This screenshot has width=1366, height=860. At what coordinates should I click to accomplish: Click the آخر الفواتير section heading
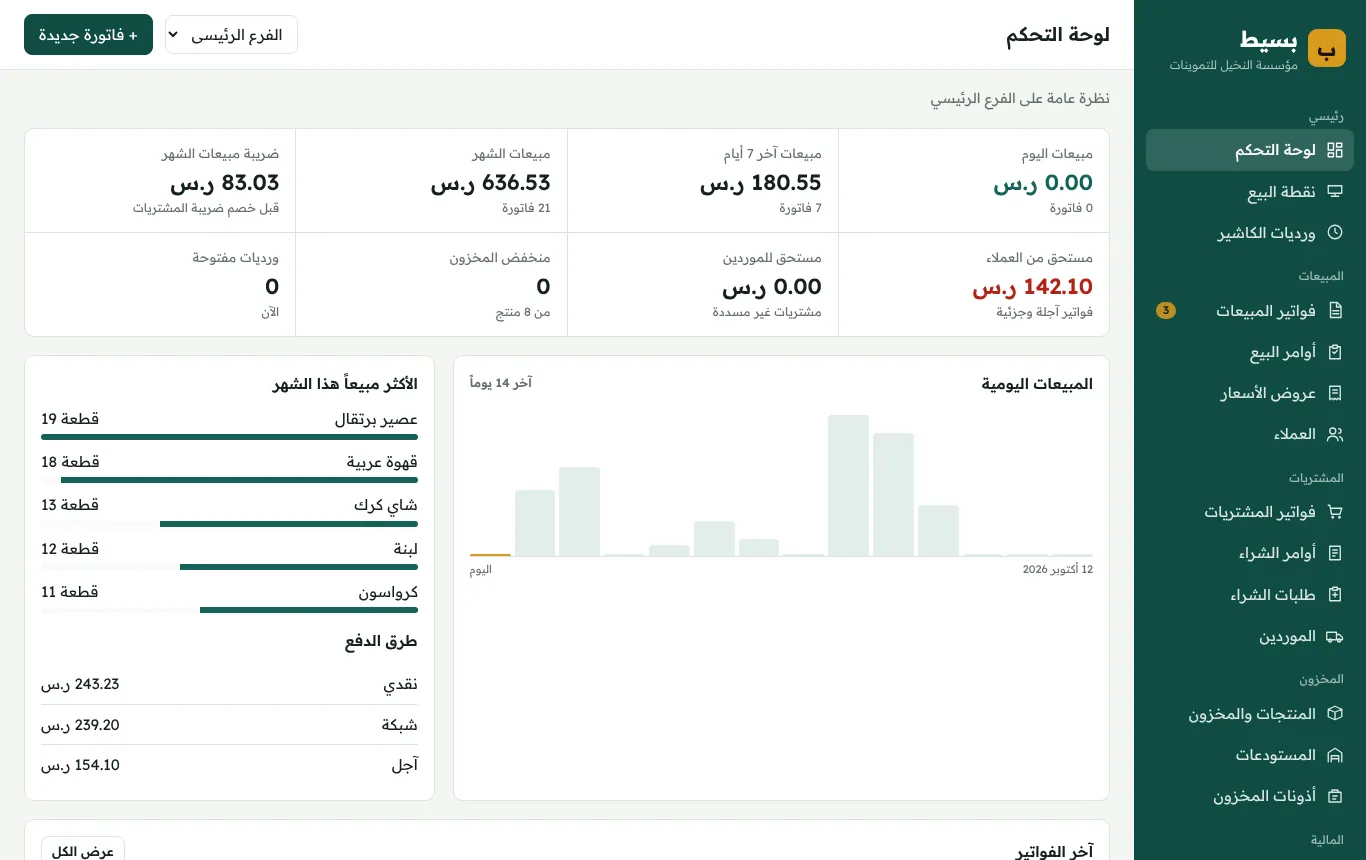click(1054, 851)
